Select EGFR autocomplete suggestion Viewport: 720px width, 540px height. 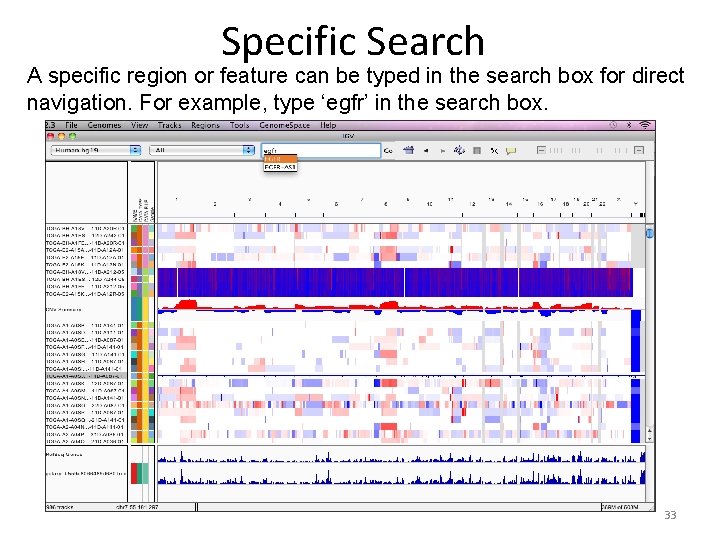tap(280, 159)
